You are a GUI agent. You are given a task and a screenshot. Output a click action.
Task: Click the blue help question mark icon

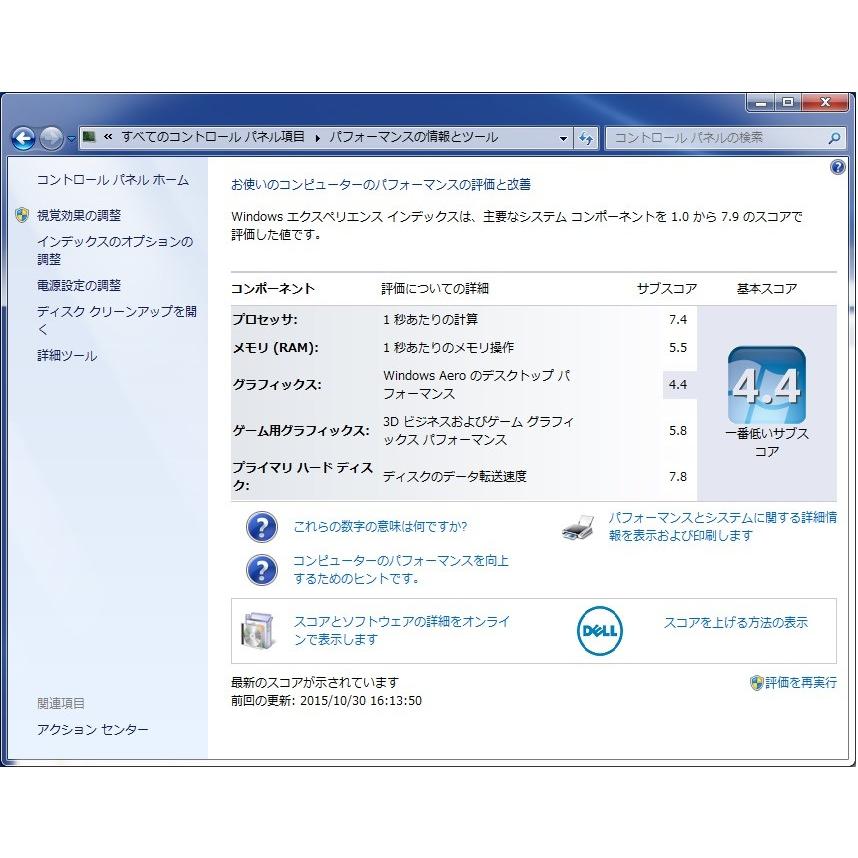coord(838,168)
